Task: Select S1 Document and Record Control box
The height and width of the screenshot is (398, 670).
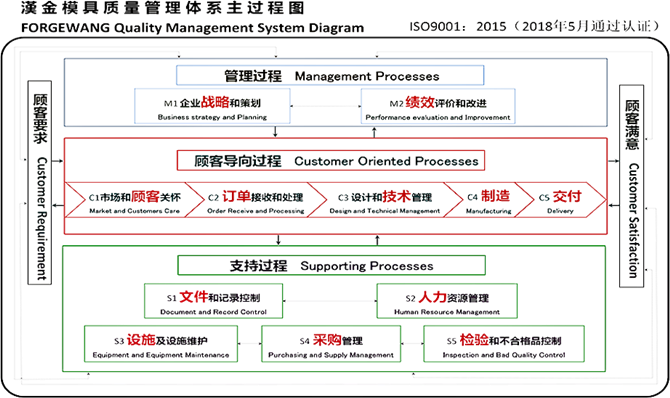Action: click(214, 301)
